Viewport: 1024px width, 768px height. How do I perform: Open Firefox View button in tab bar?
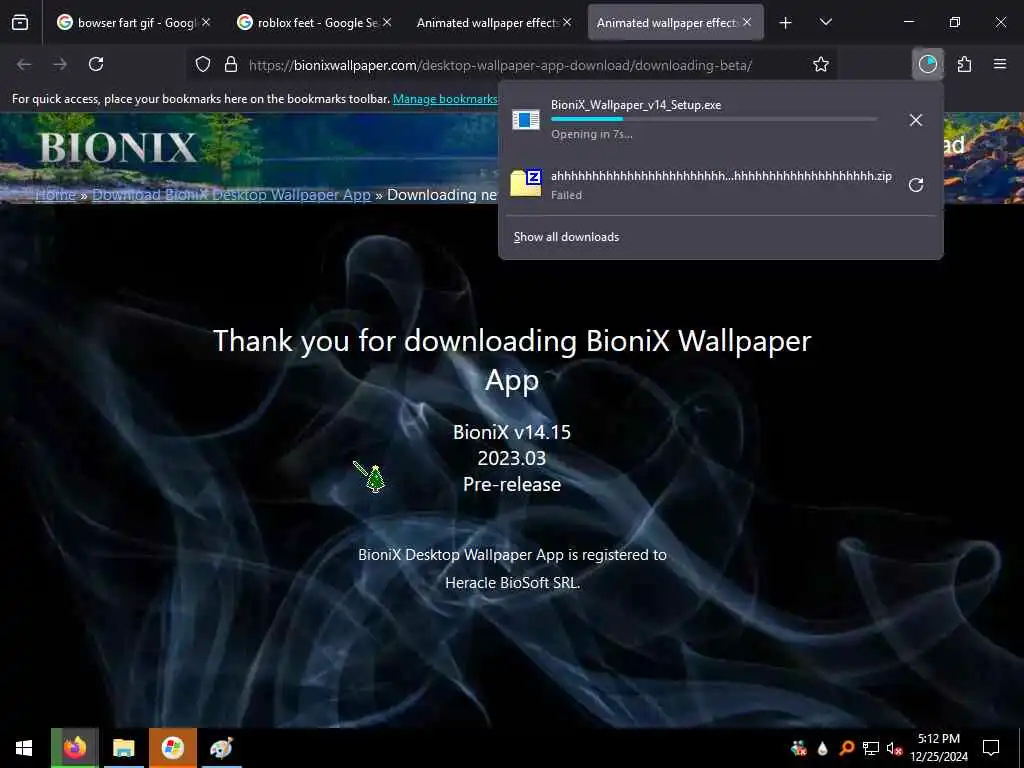coord(20,23)
